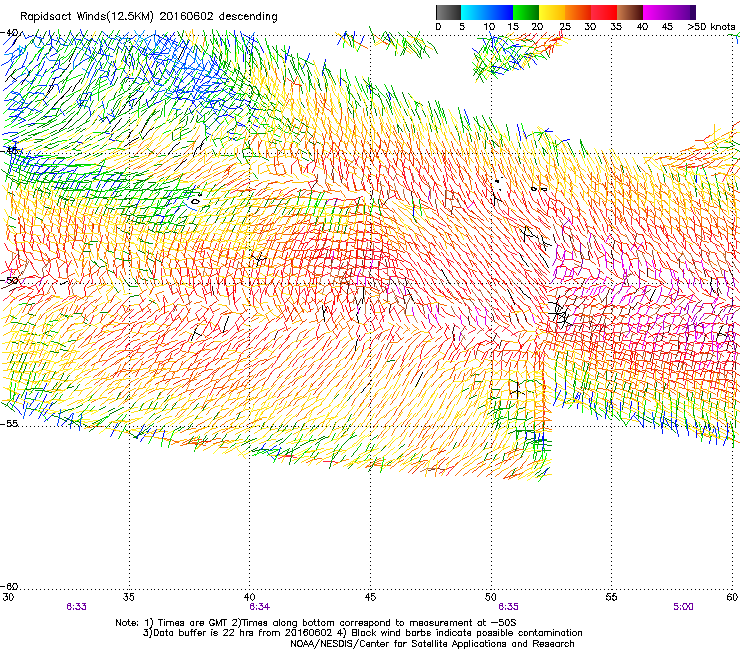Click the purple '5:00' swath time label

point(683,607)
